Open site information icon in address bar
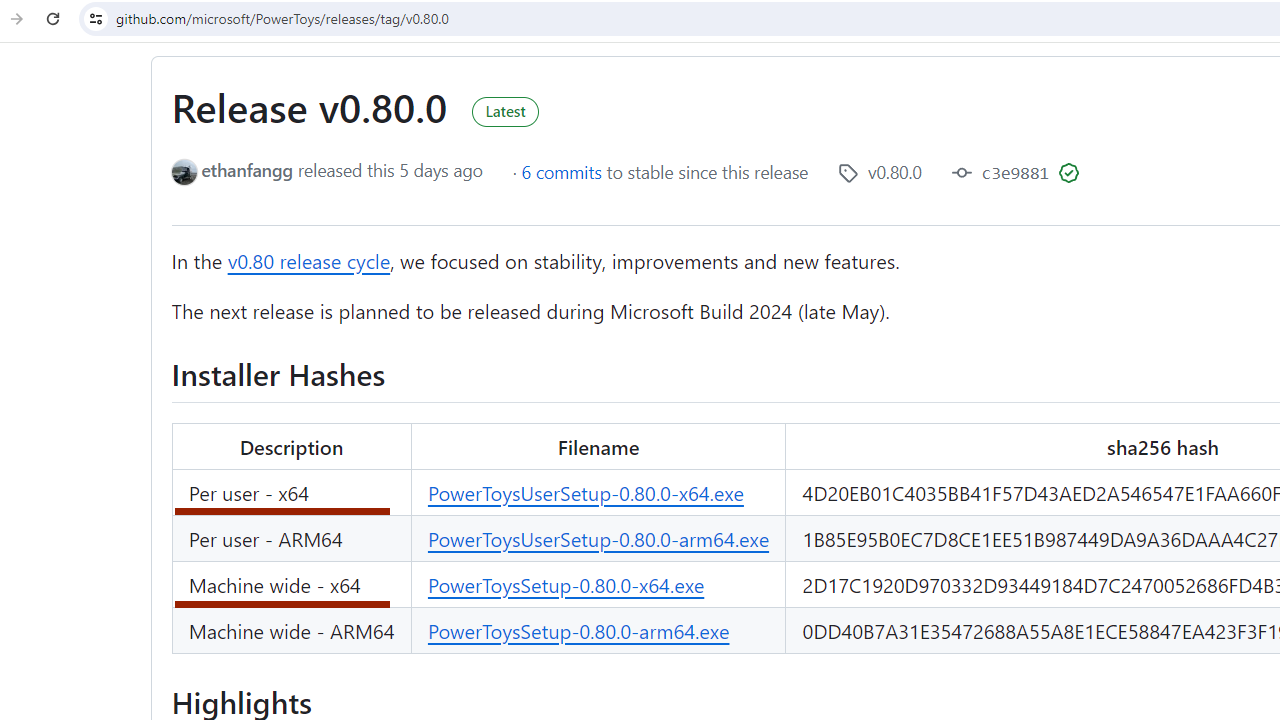The height and width of the screenshot is (720, 1280). pos(95,19)
